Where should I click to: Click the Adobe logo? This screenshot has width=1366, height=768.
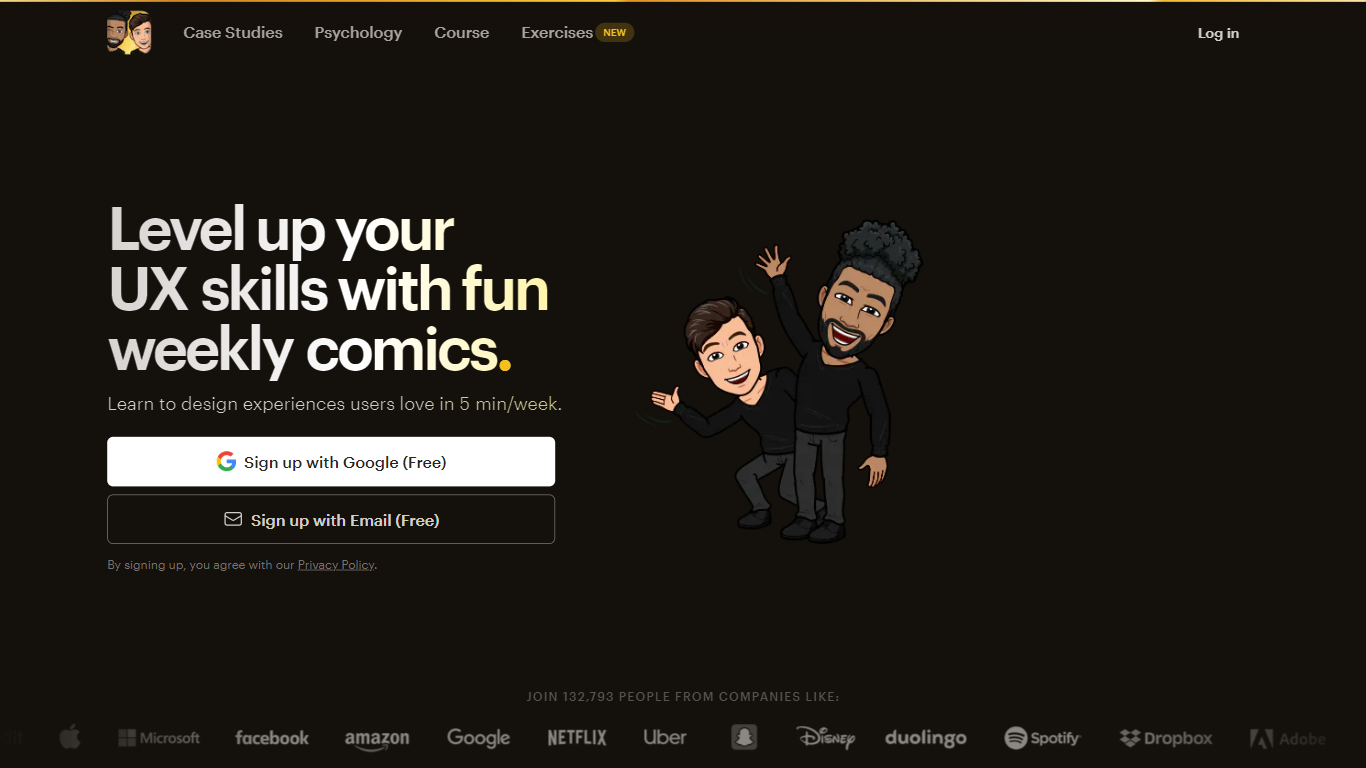click(1288, 738)
